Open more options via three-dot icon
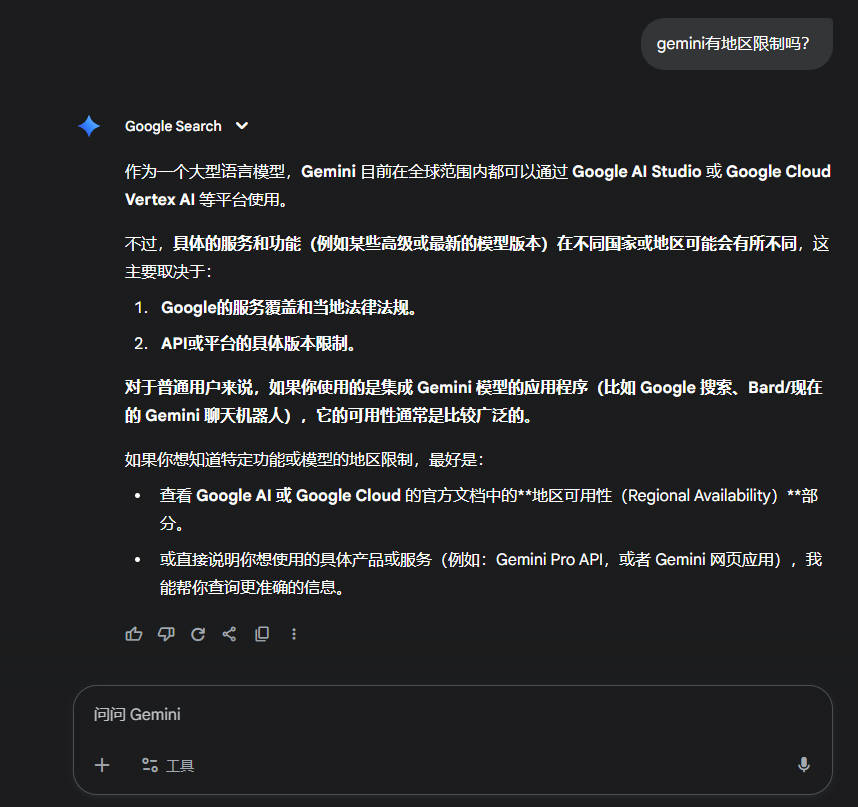This screenshot has height=807, width=858. coord(294,634)
